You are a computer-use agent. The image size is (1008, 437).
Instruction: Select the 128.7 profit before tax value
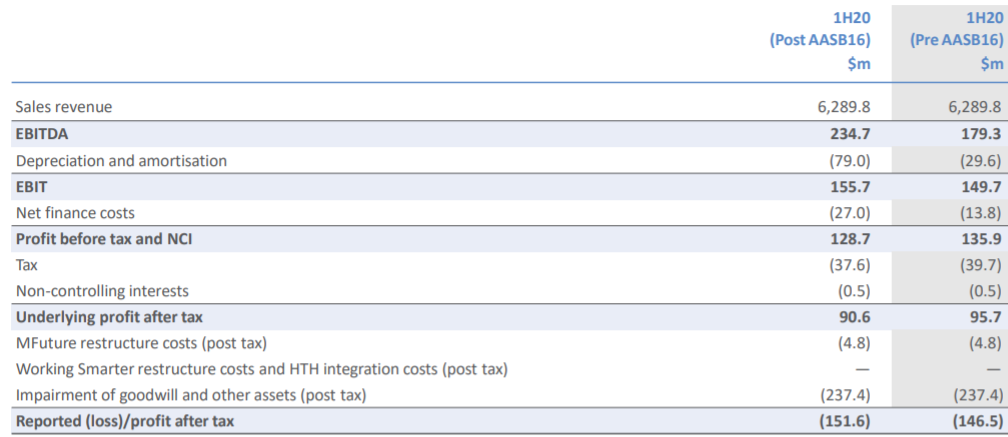point(849,239)
